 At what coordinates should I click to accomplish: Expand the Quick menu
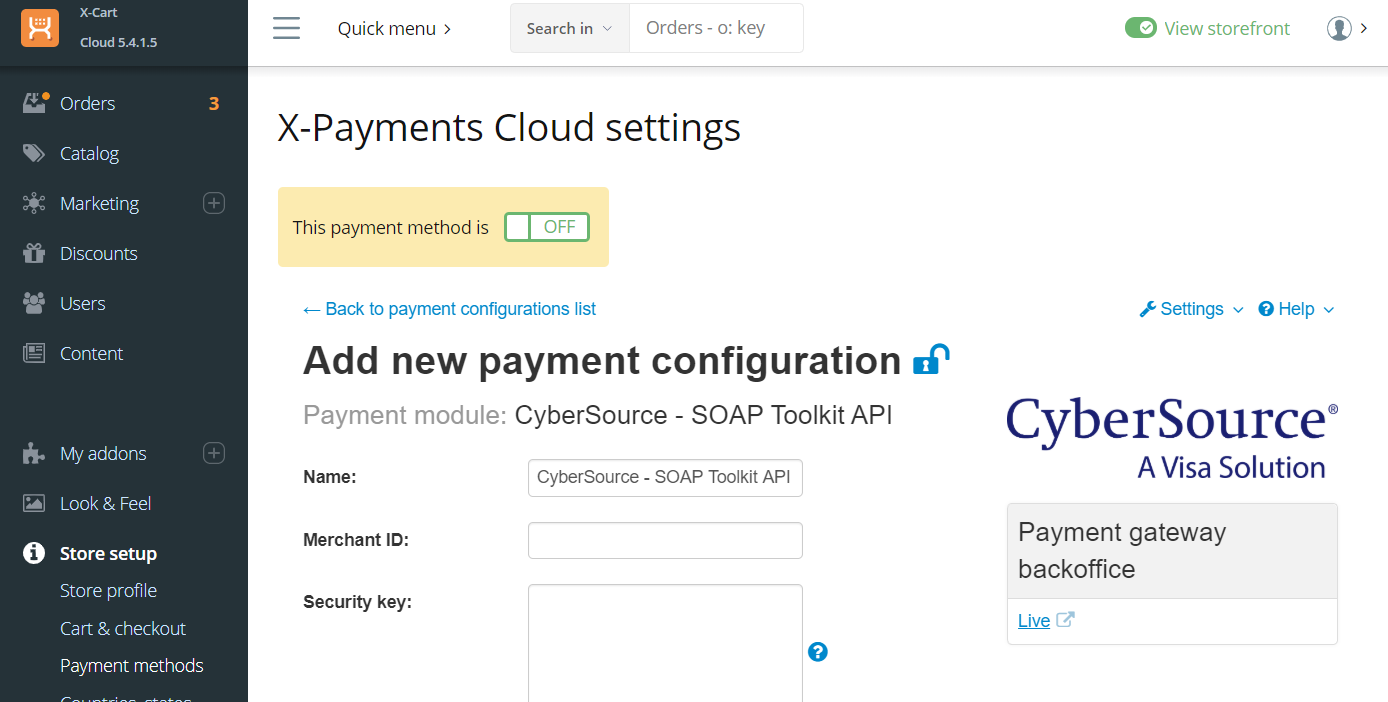coord(395,28)
